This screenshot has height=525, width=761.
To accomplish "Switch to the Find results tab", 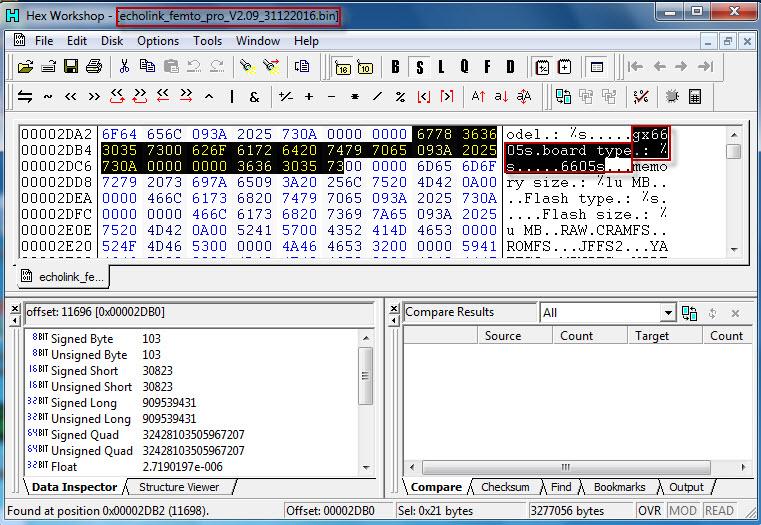I will [x=561, y=487].
